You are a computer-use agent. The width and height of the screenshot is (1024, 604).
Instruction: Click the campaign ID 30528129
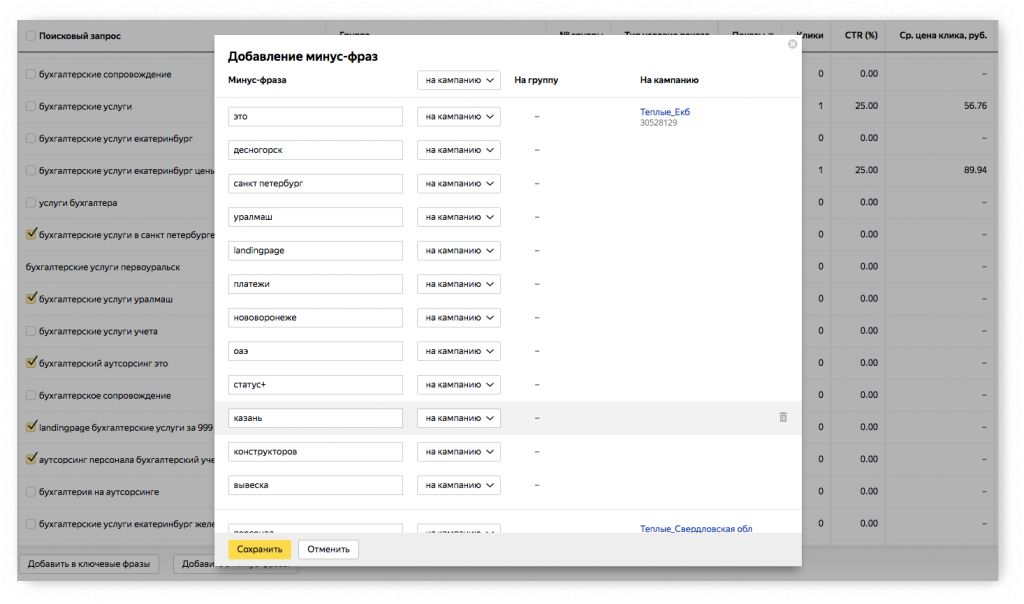[658, 123]
